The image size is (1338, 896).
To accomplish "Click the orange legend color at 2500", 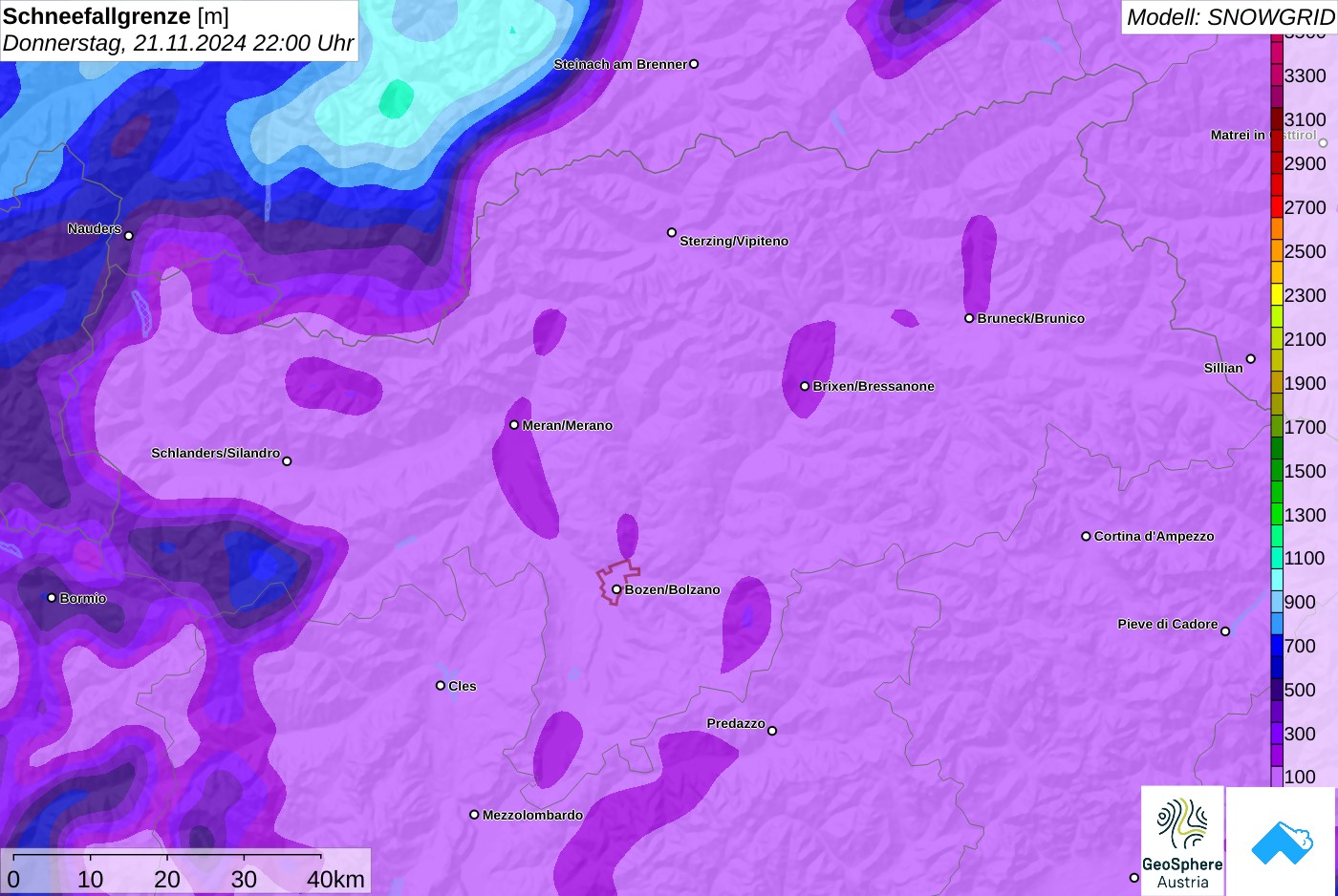I will 1277,250.
